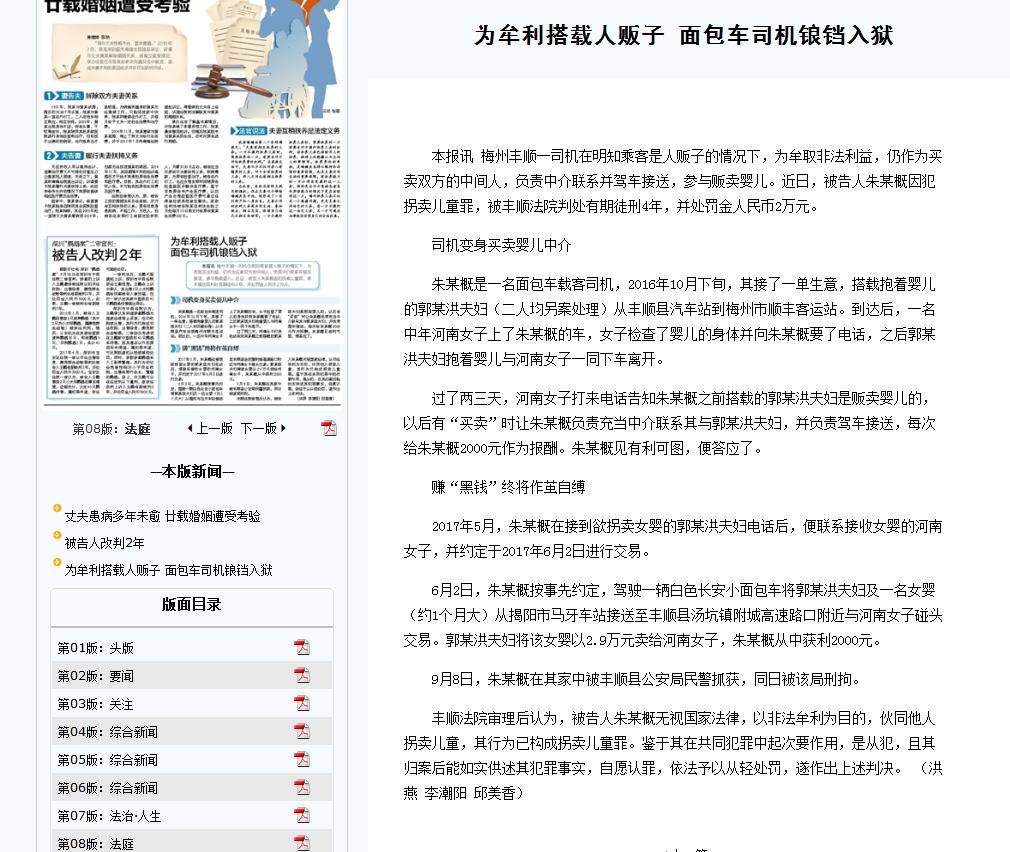Click the 本版新闻 heading

click(x=192, y=471)
